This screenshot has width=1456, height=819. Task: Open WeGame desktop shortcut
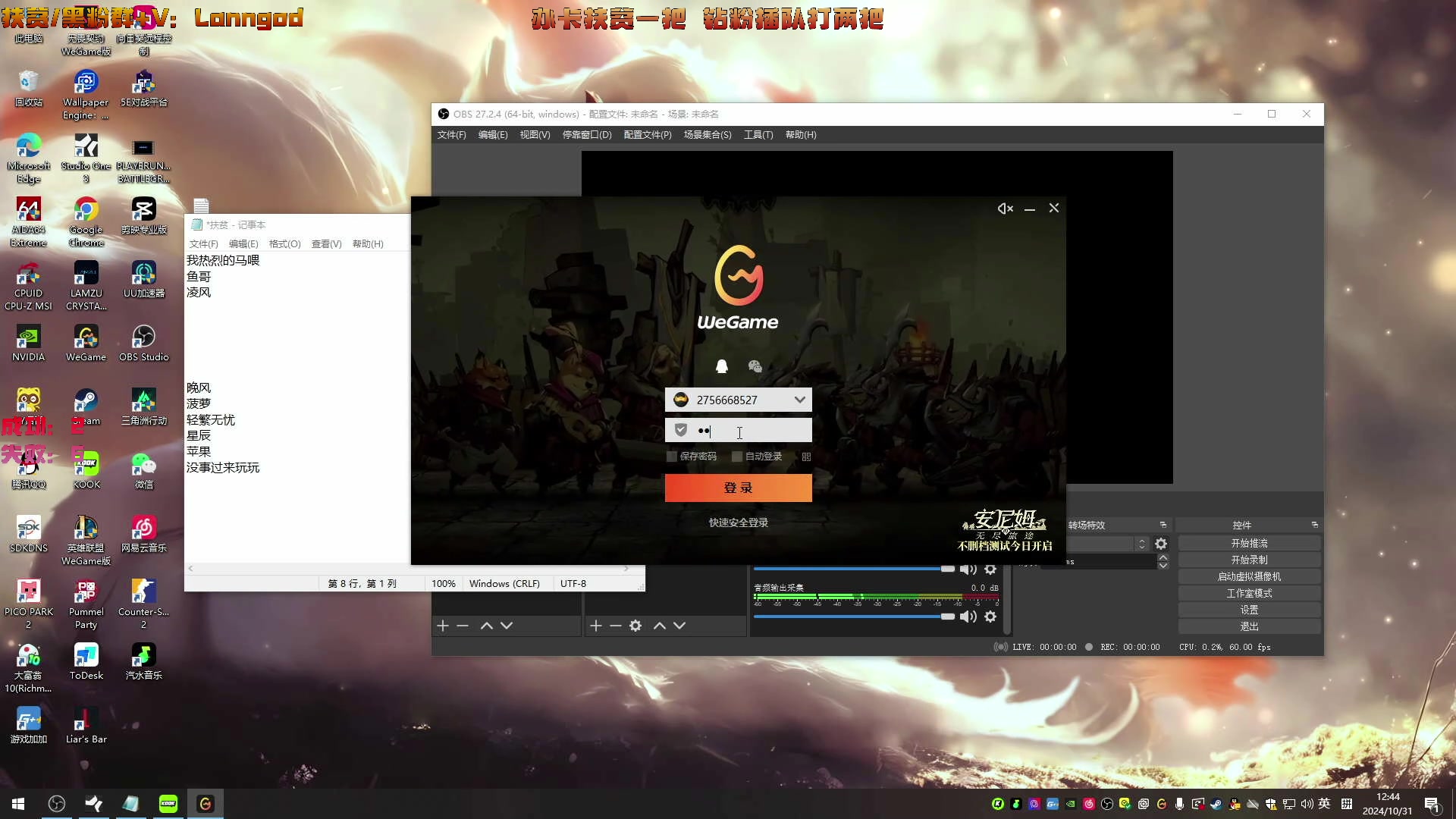pos(86,343)
